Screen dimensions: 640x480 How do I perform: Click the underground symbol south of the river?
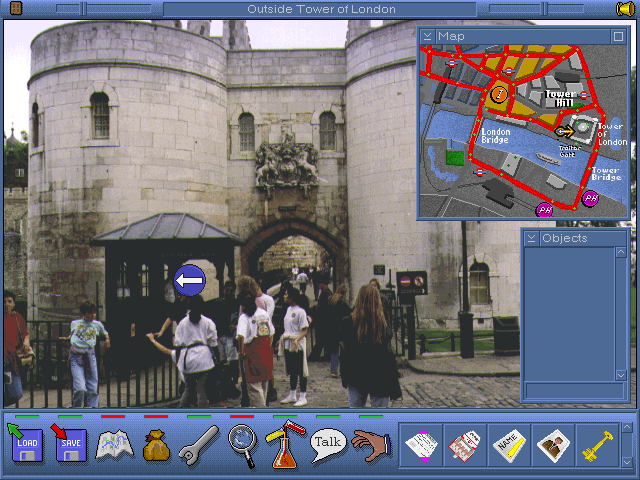tap(480, 172)
